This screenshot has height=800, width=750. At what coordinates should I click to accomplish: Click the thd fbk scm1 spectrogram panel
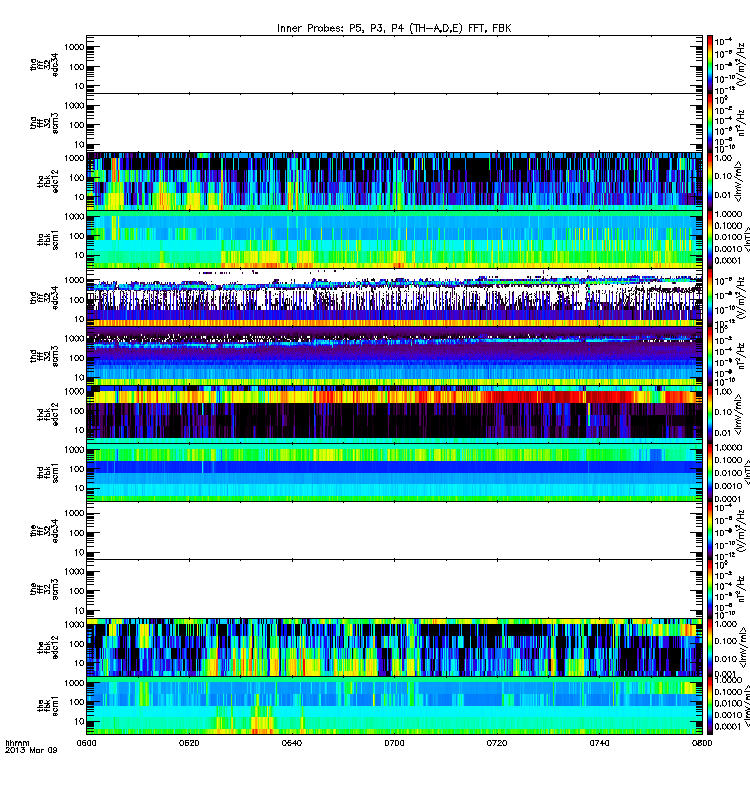coord(394,472)
